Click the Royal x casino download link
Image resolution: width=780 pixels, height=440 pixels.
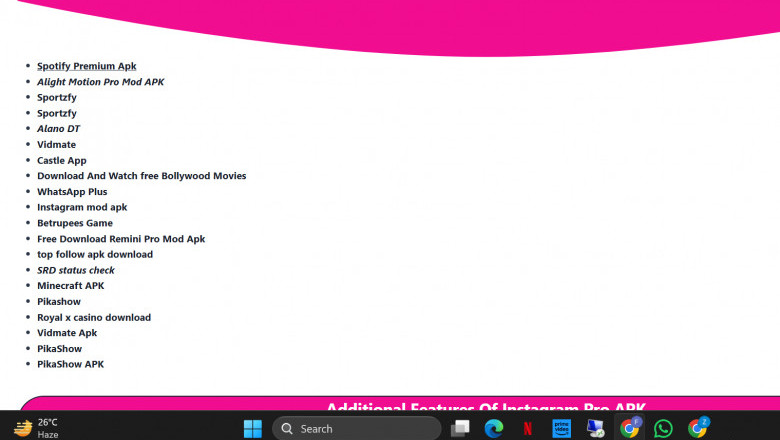[x=94, y=318]
